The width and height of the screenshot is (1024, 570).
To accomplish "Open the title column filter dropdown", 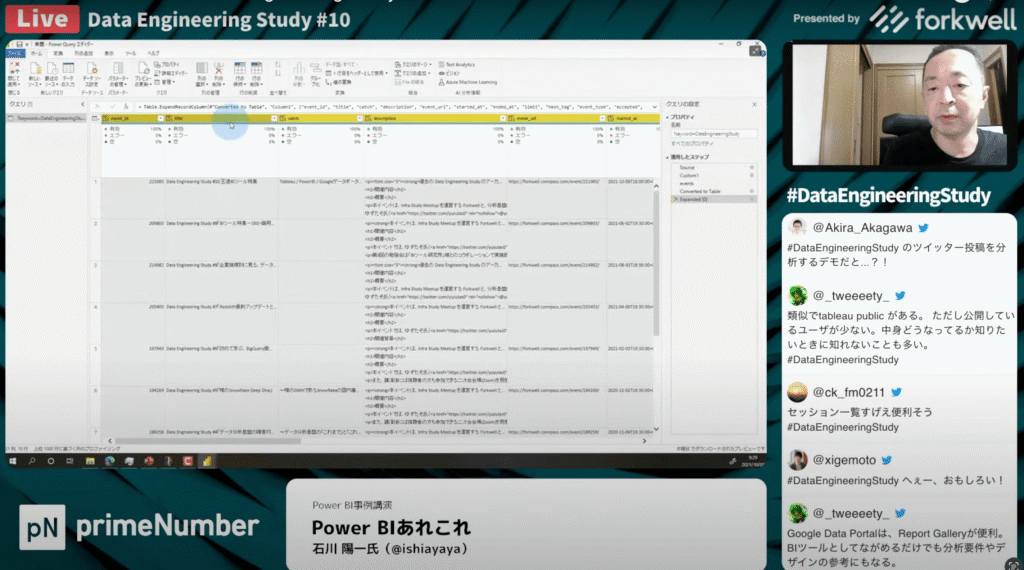I will coord(273,118).
